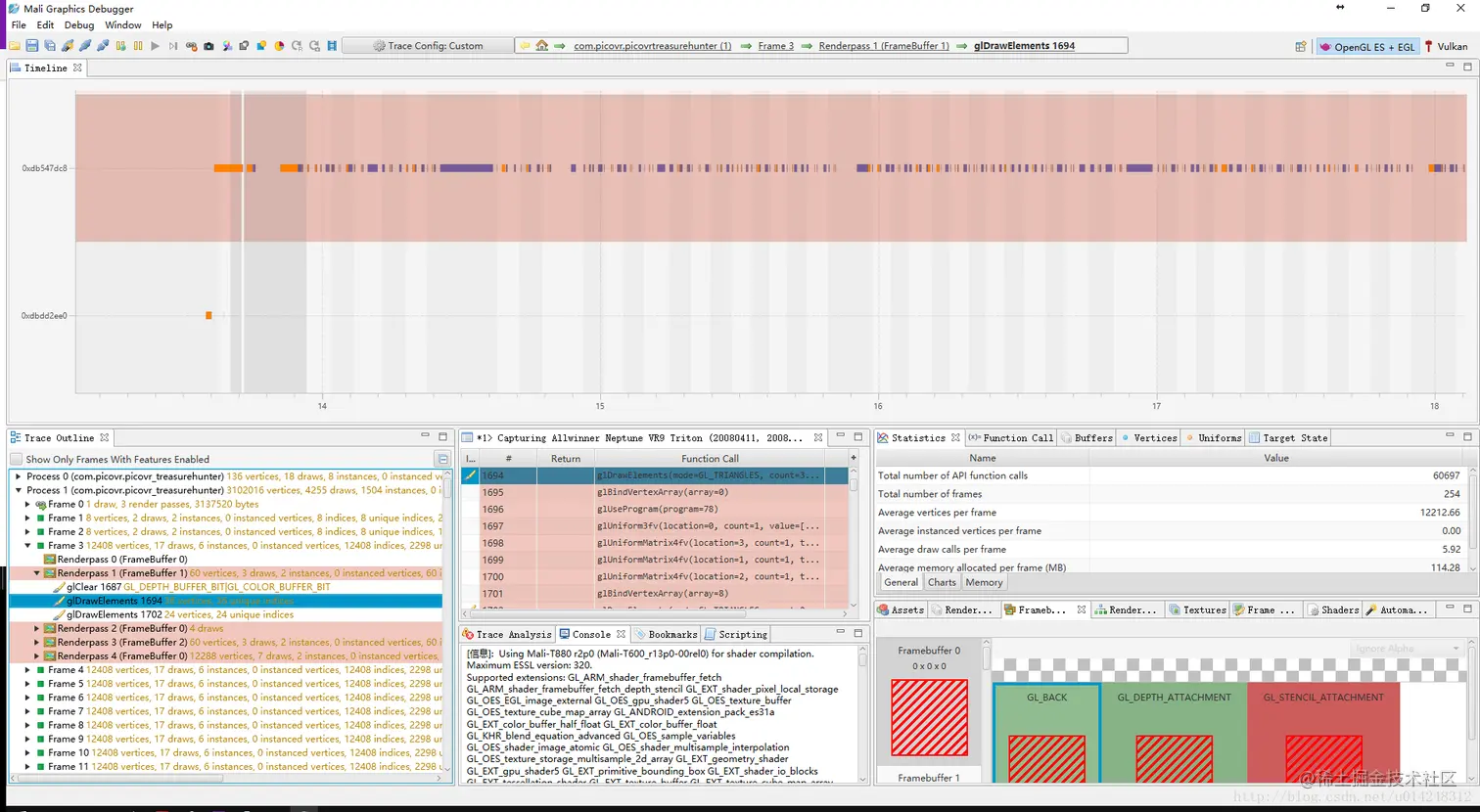Click the open trace folder toolbar icon
The image size is (1480, 812).
[15, 46]
